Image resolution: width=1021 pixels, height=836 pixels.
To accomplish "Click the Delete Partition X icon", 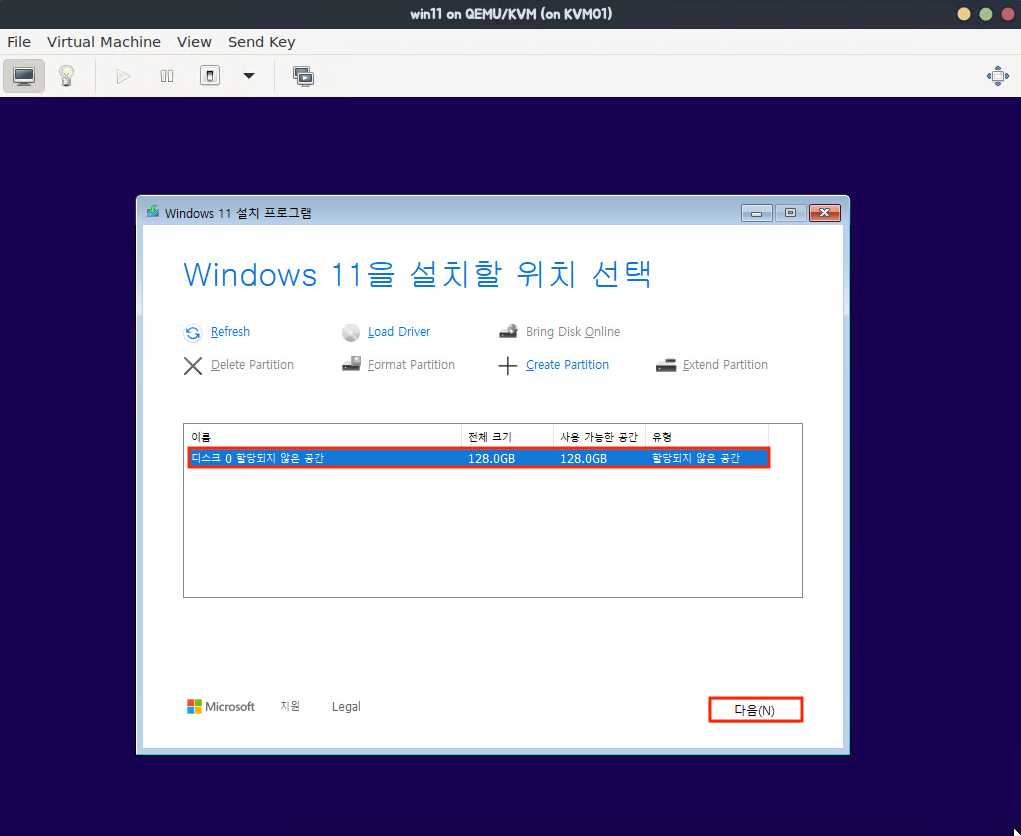I will [x=193, y=366].
